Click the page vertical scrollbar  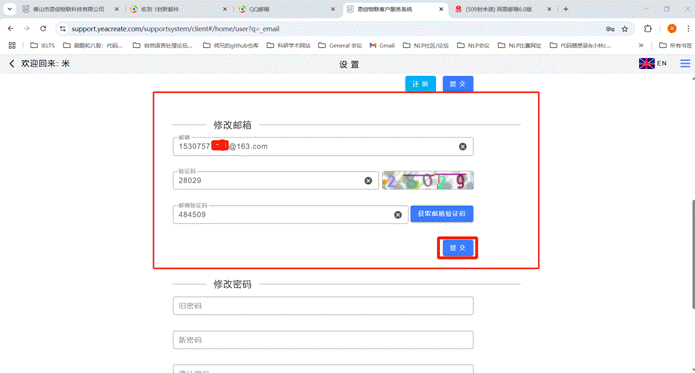click(x=693, y=255)
